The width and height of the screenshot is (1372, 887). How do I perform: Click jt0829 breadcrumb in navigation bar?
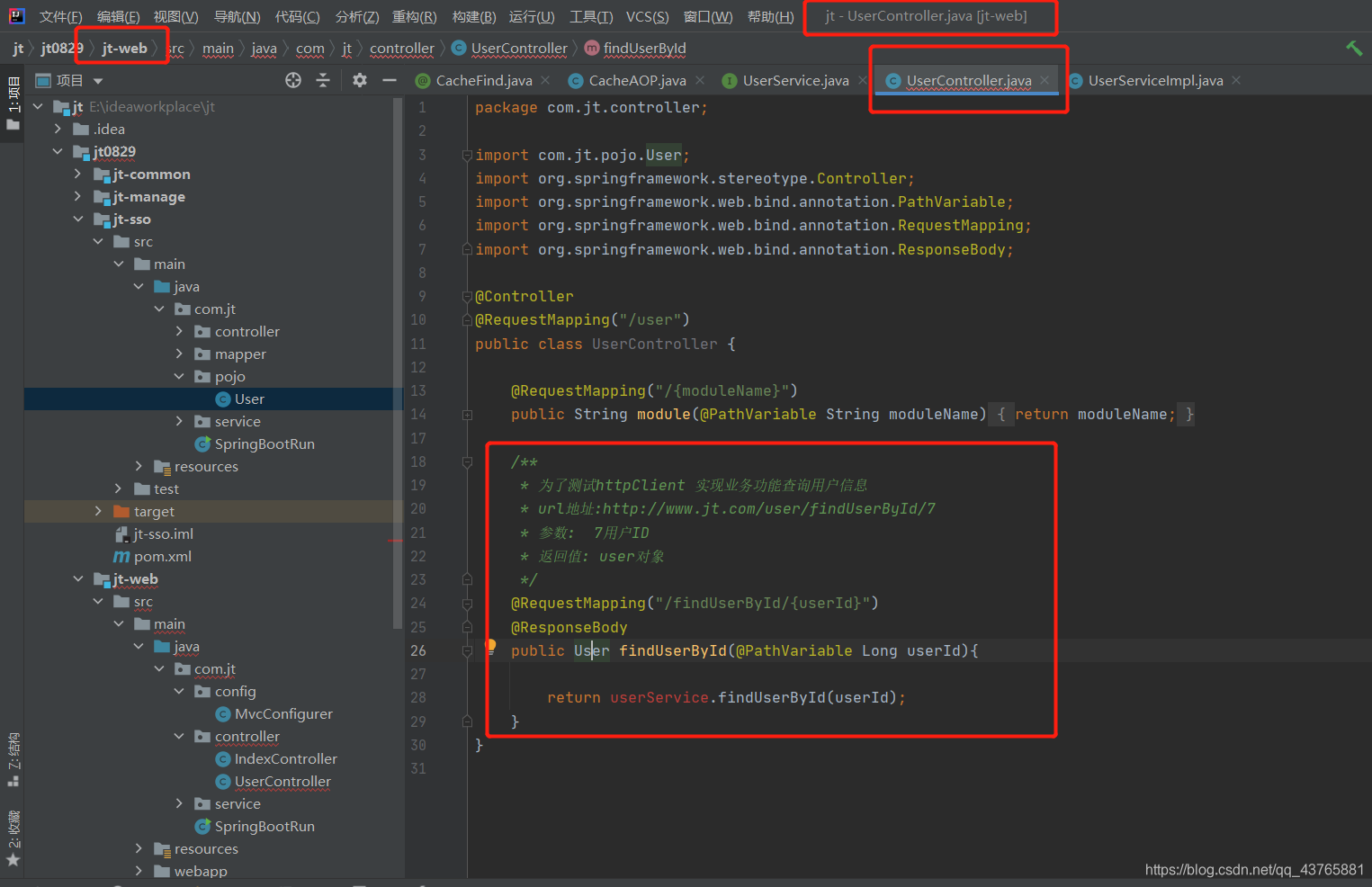[62, 48]
